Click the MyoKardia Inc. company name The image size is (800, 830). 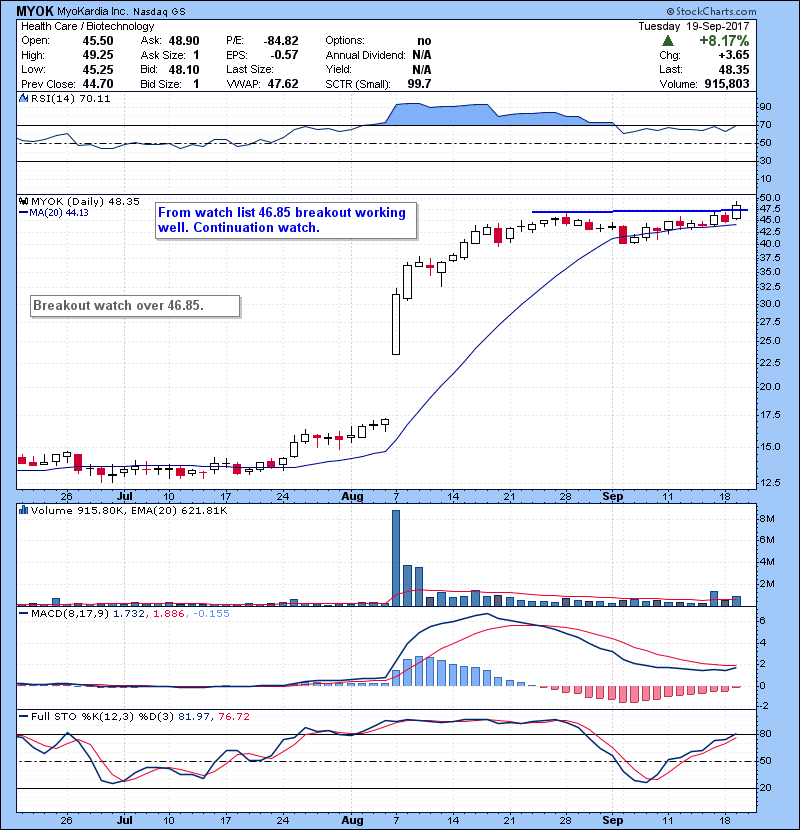(92, 12)
